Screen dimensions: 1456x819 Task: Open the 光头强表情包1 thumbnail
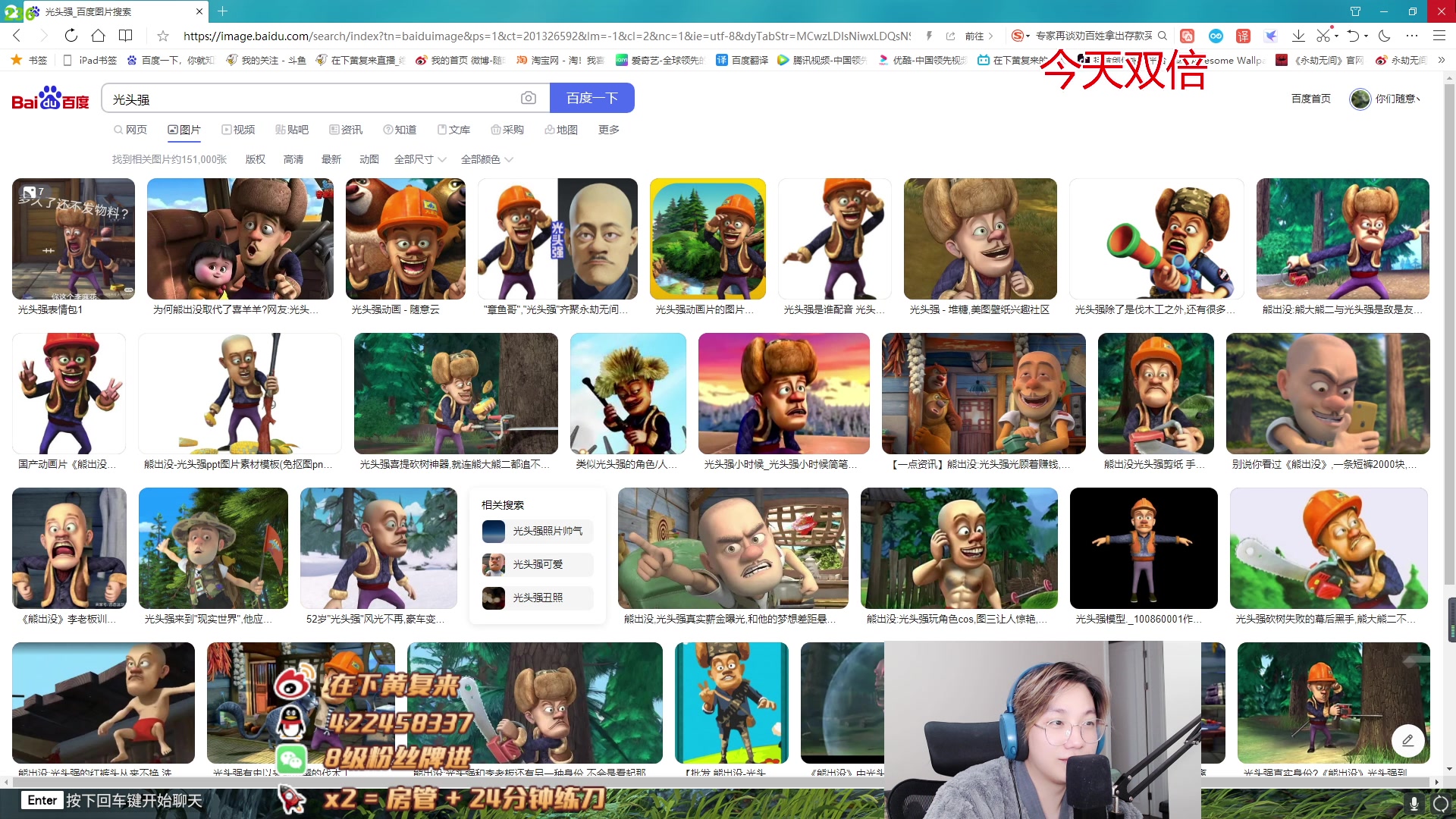[x=74, y=239]
